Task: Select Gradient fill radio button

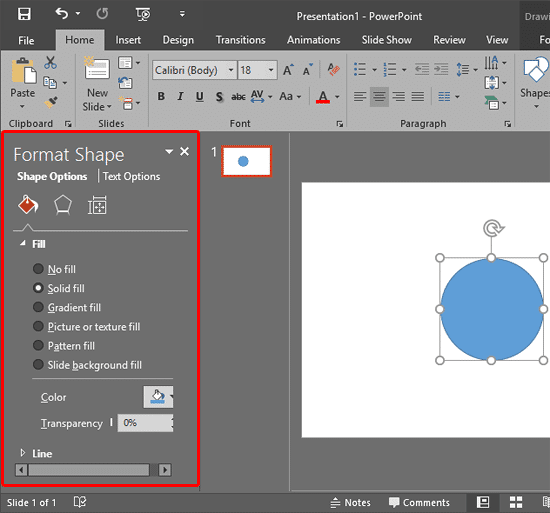Action: (38, 307)
